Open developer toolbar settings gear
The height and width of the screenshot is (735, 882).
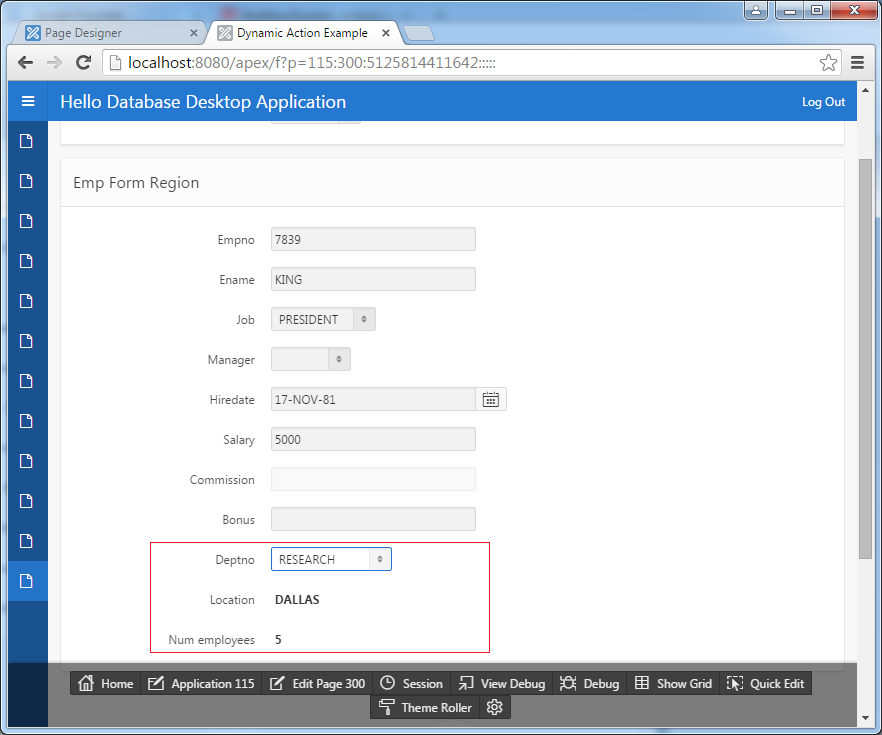click(494, 707)
